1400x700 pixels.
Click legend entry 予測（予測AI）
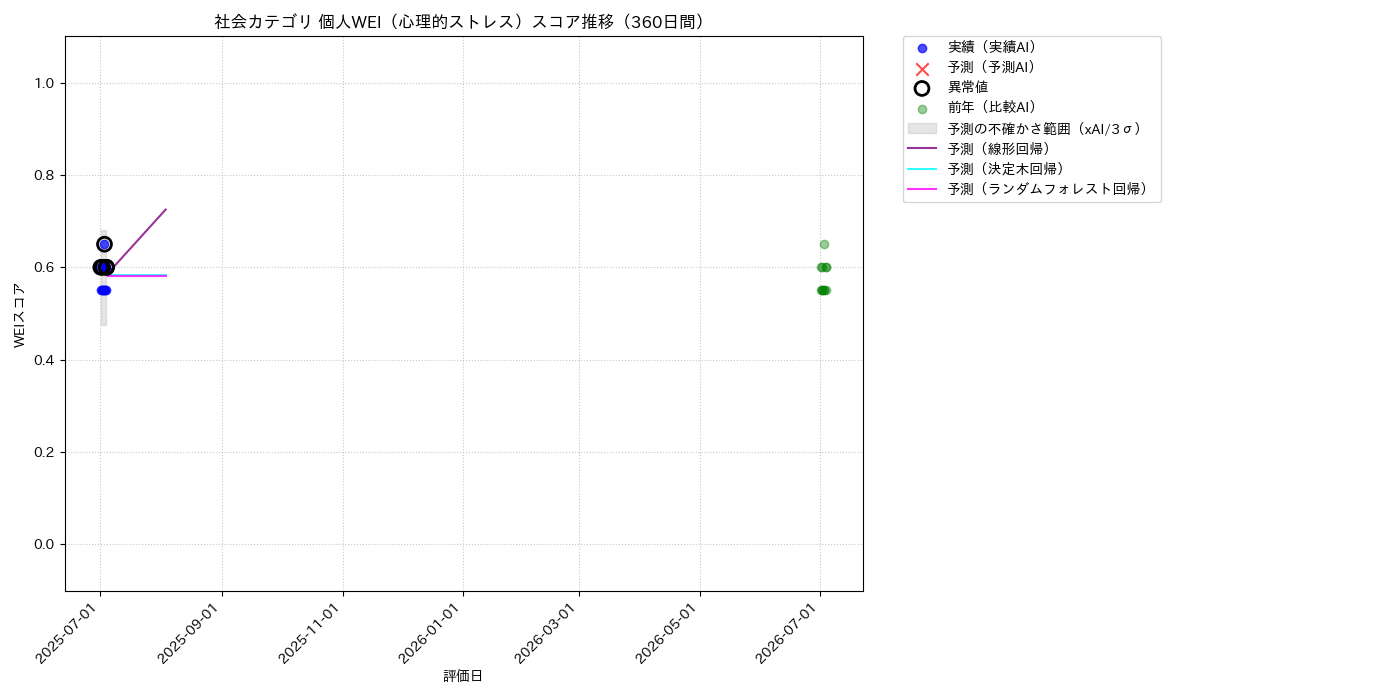[992, 67]
